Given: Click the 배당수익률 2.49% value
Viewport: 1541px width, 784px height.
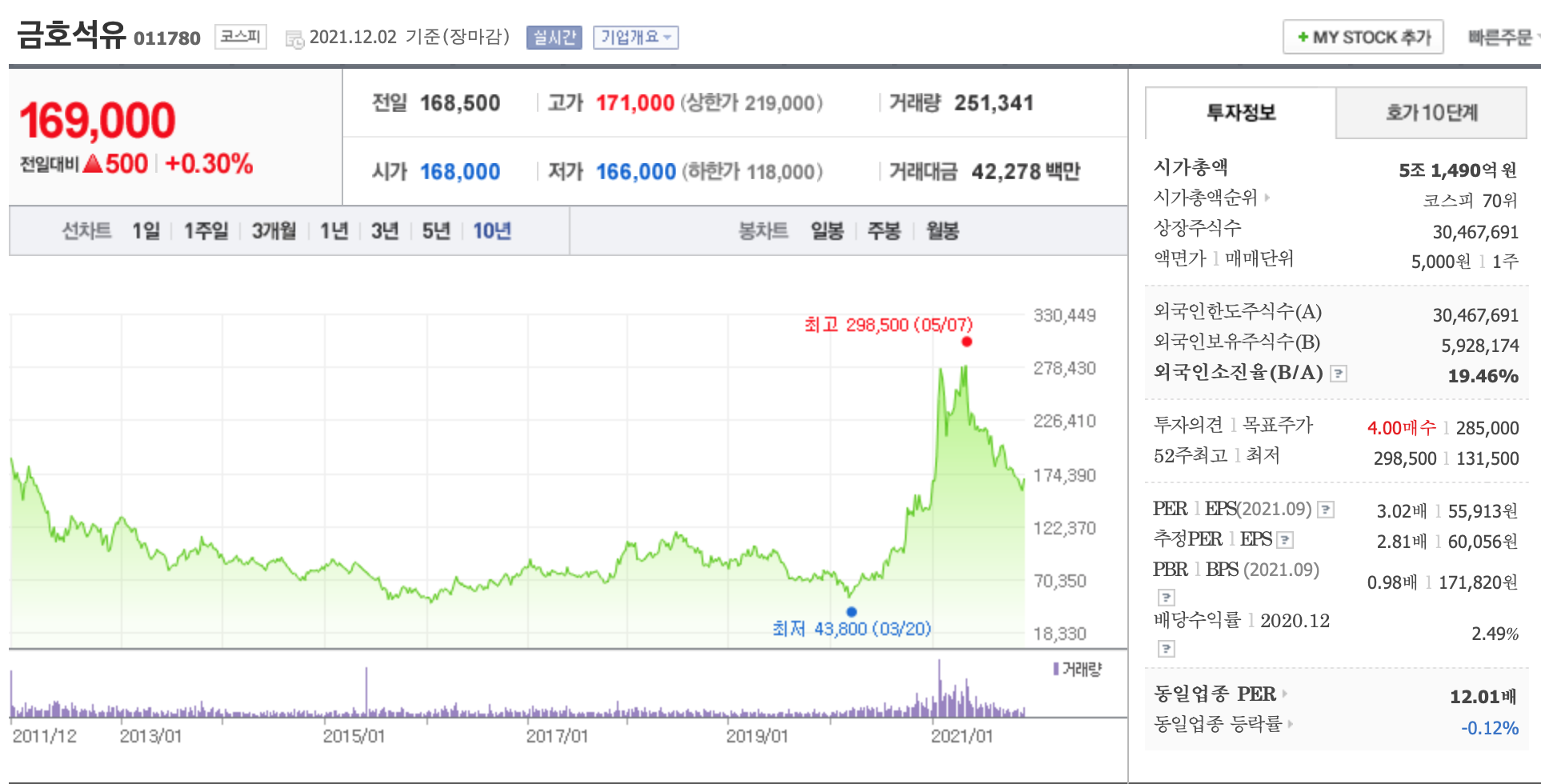Looking at the screenshot, I should [x=1495, y=634].
